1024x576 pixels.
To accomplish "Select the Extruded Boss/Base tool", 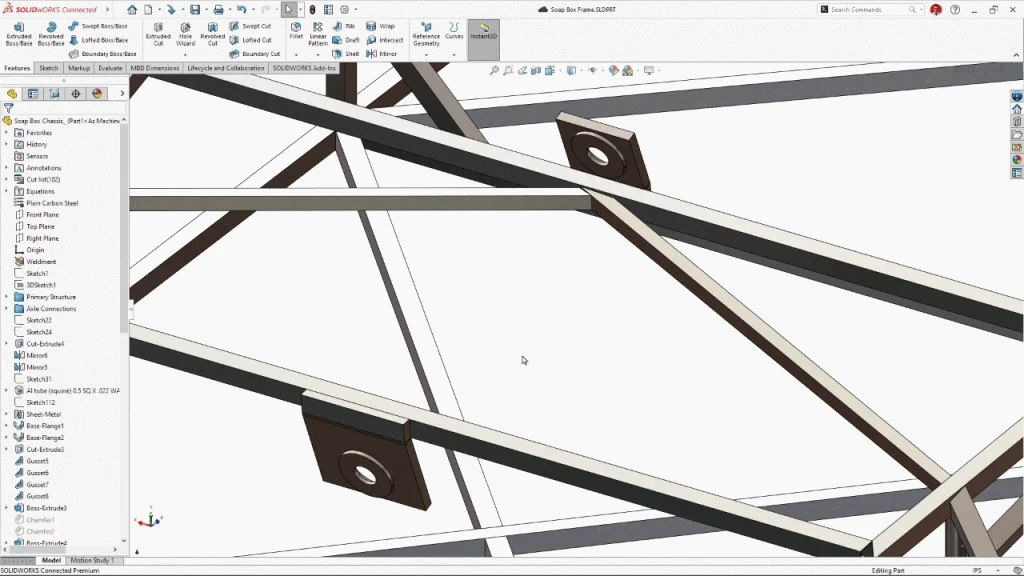I will tap(18, 33).
